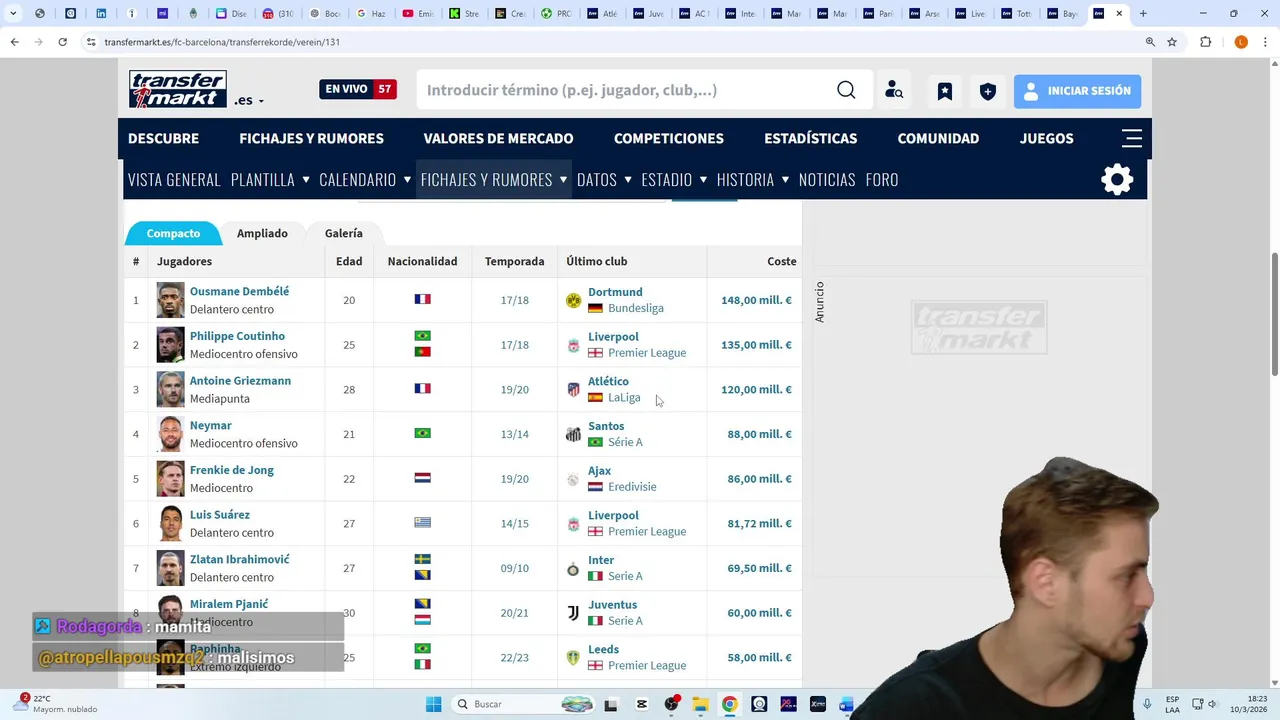Open Frenkie de Jong's player link
Screen dimensions: 1280x720
[x=231, y=470]
